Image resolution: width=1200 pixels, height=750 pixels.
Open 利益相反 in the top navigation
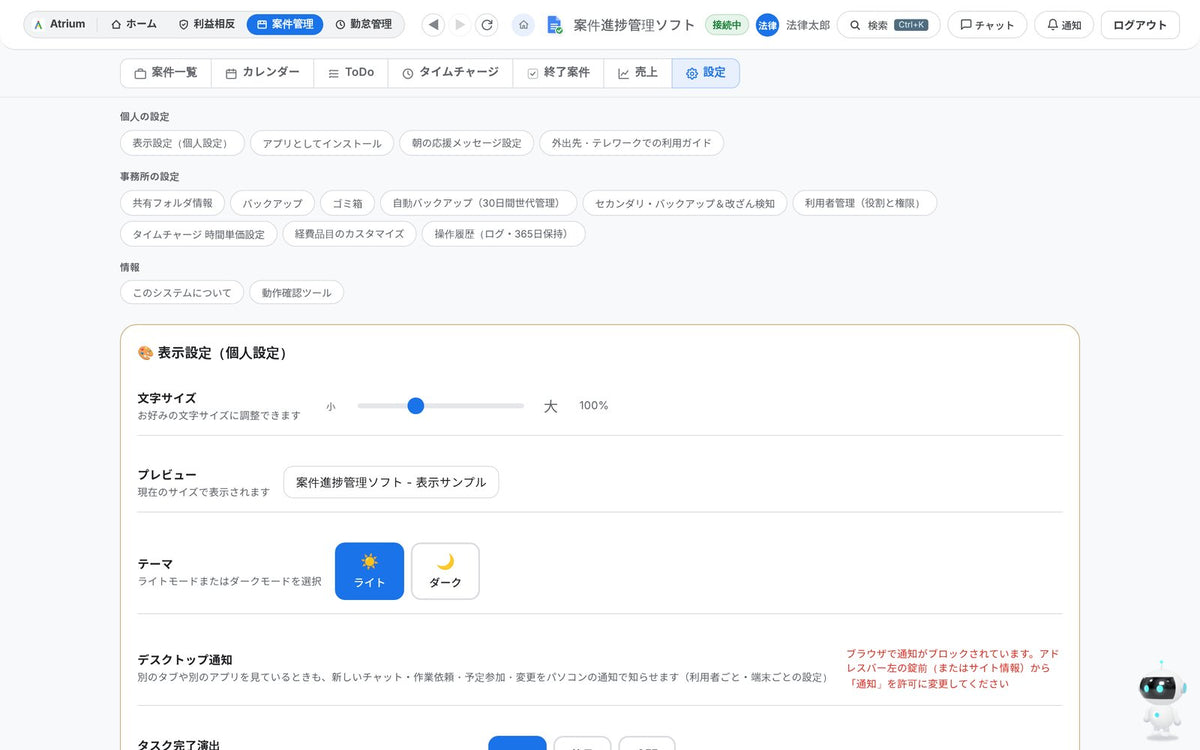click(x=206, y=24)
